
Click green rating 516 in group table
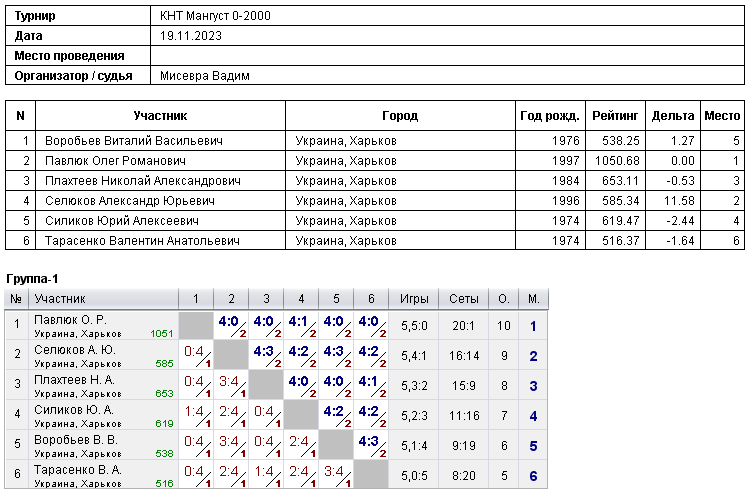pyautogui.click(x=164, y=483)
